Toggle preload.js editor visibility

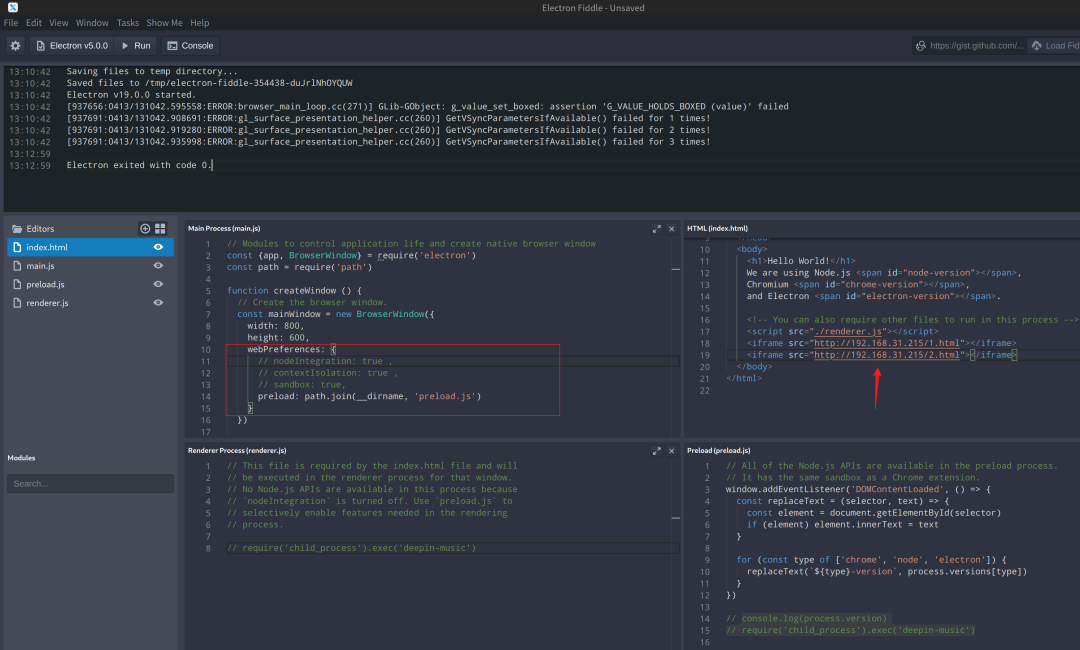click(158, 284)
